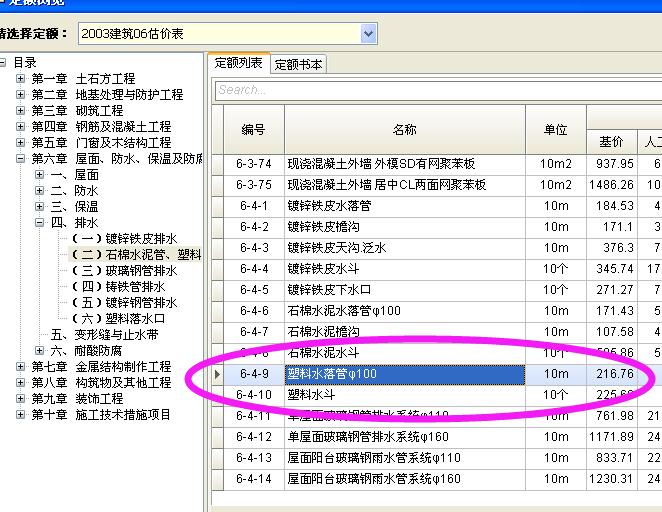
Task: Click base price 1171.89 cell
Action: [611, 437]
